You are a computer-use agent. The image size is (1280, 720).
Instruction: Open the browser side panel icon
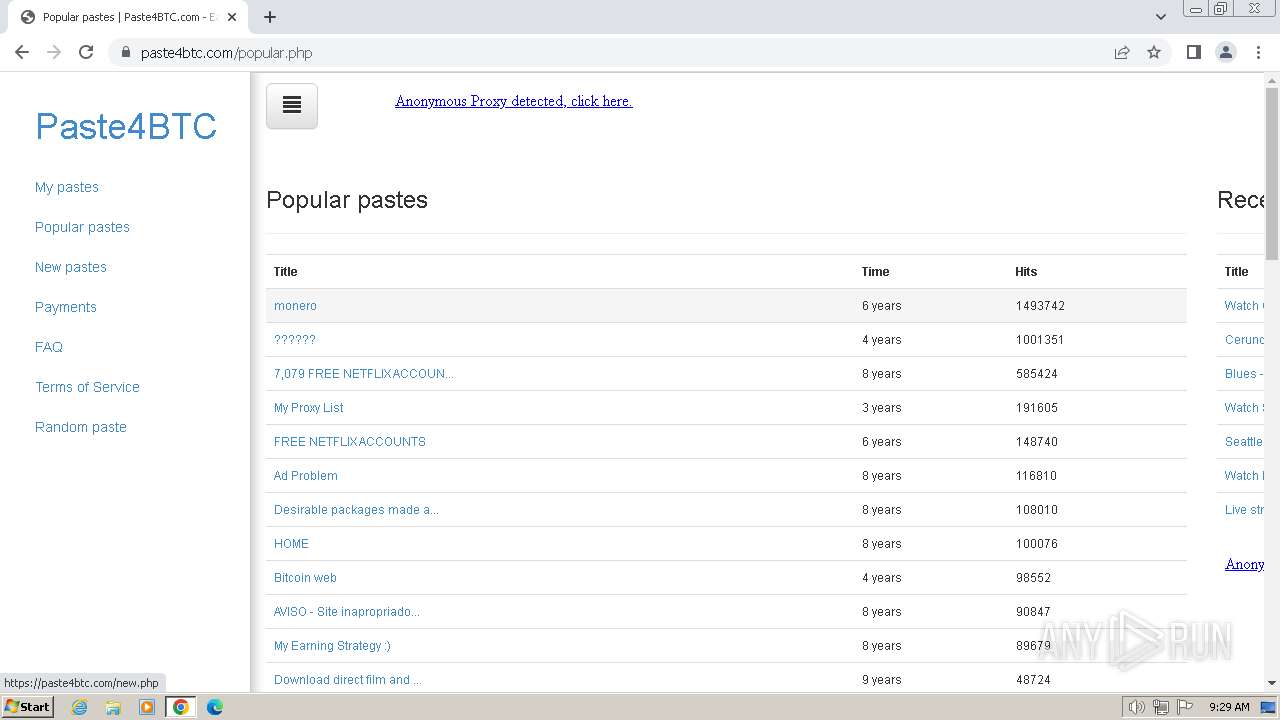pos(1193,53)
